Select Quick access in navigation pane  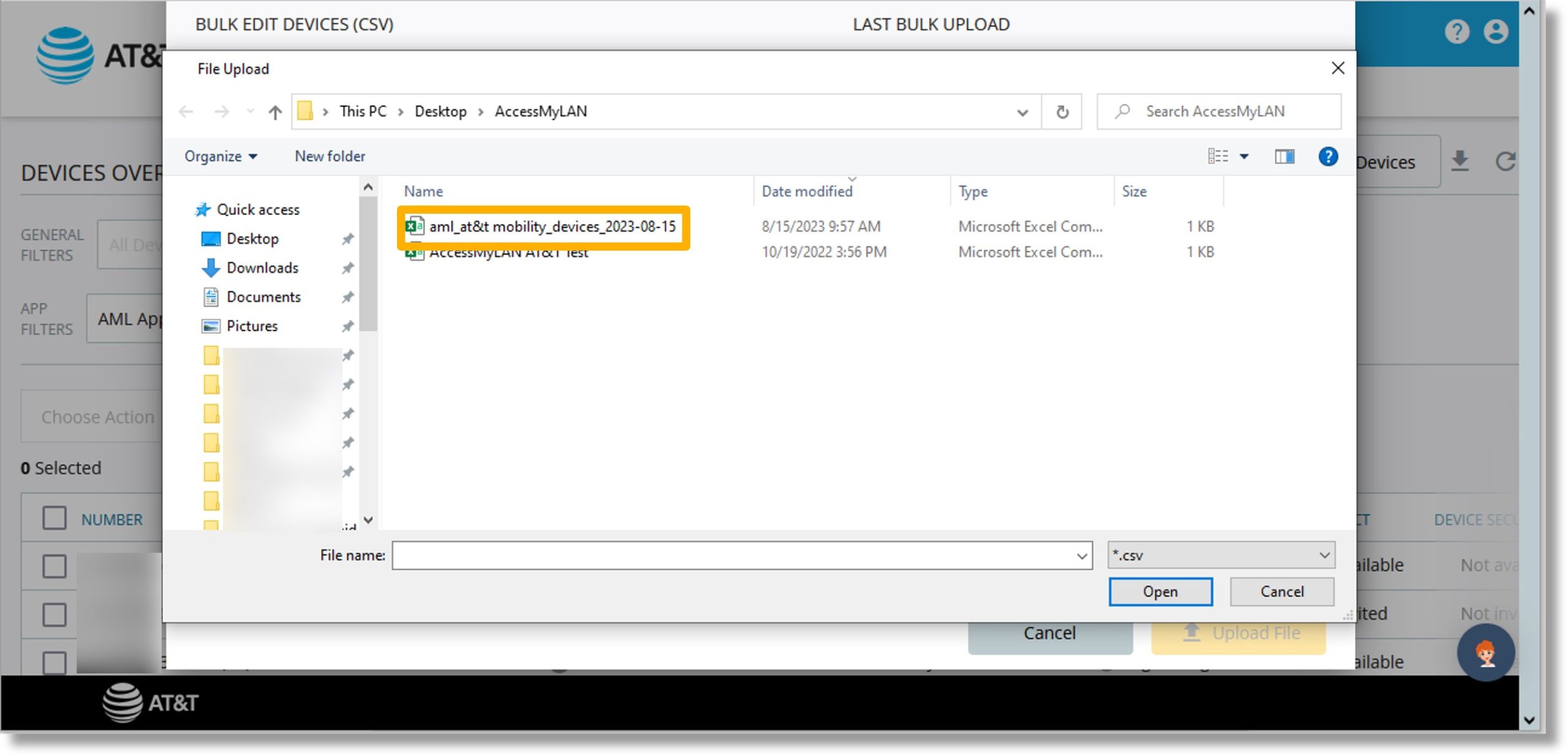point(247,210)
